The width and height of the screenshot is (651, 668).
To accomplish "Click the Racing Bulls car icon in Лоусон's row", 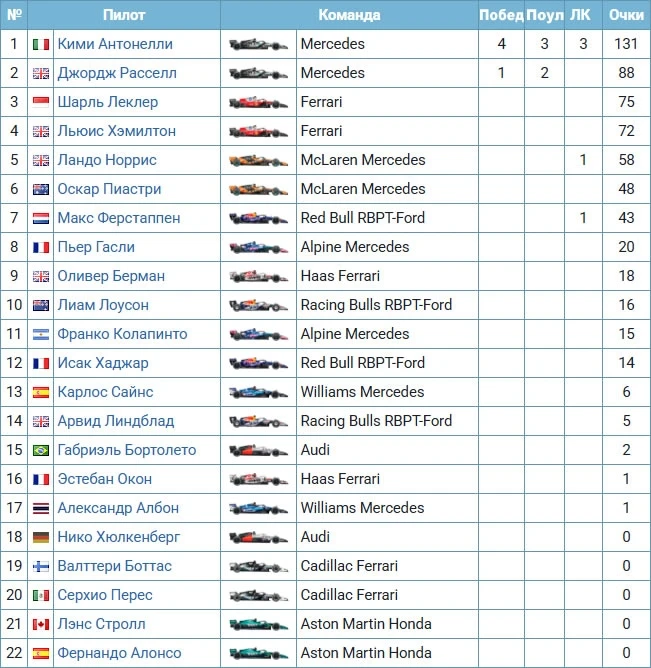I will [x=259, y=305].
